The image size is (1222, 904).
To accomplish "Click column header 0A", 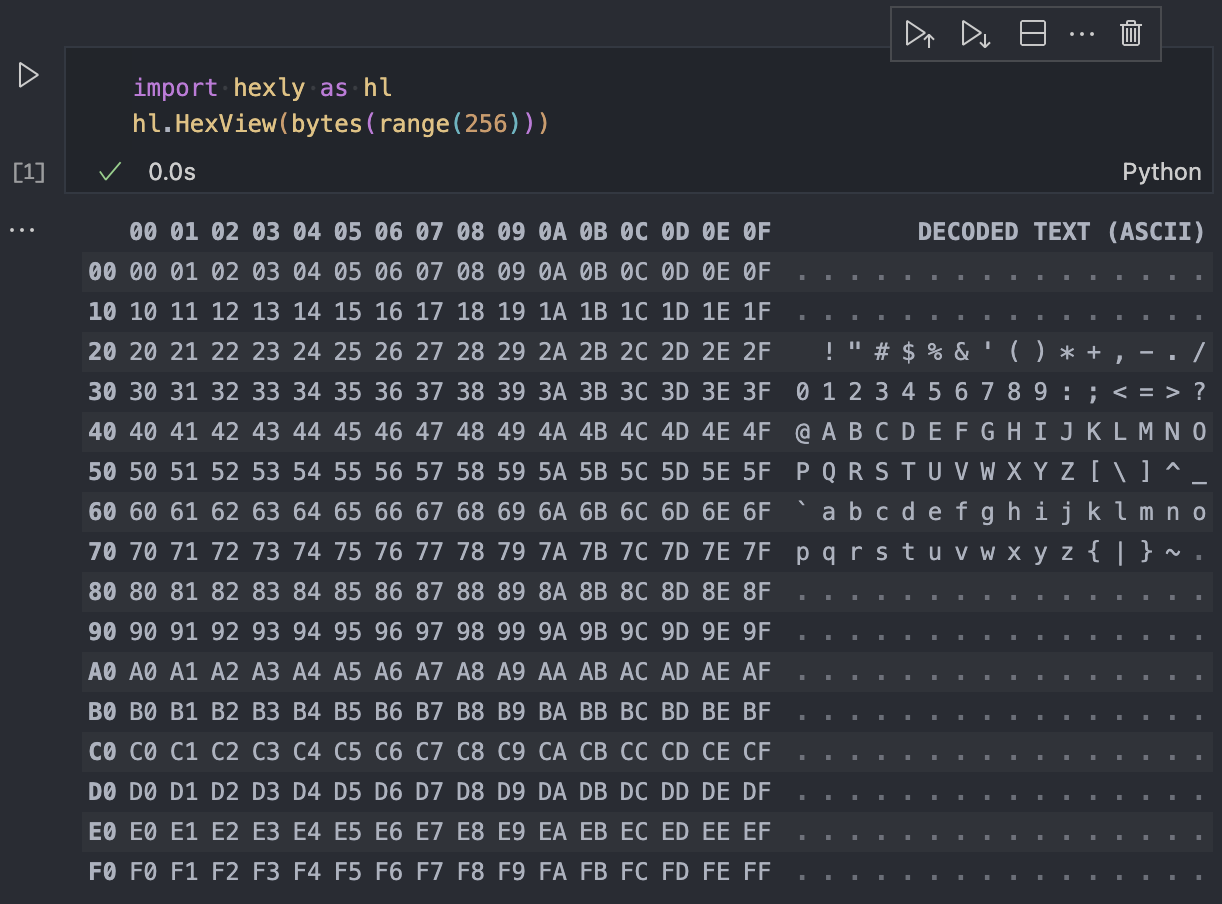I will tap(552, 232).
